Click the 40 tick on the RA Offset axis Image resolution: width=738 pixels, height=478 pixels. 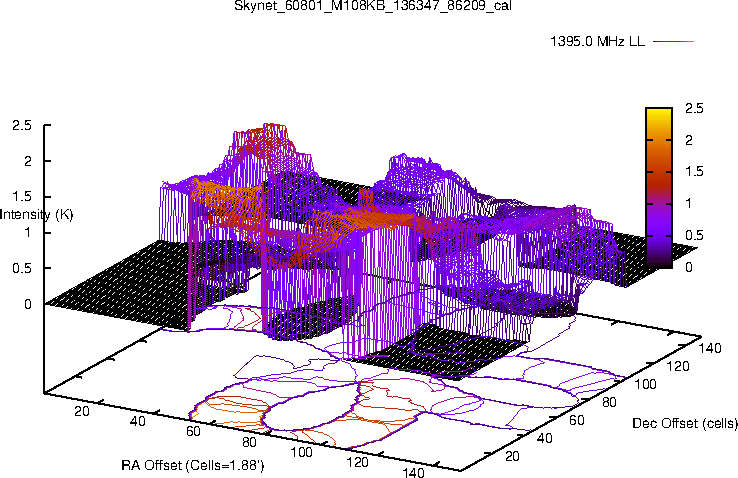(137, 421)
